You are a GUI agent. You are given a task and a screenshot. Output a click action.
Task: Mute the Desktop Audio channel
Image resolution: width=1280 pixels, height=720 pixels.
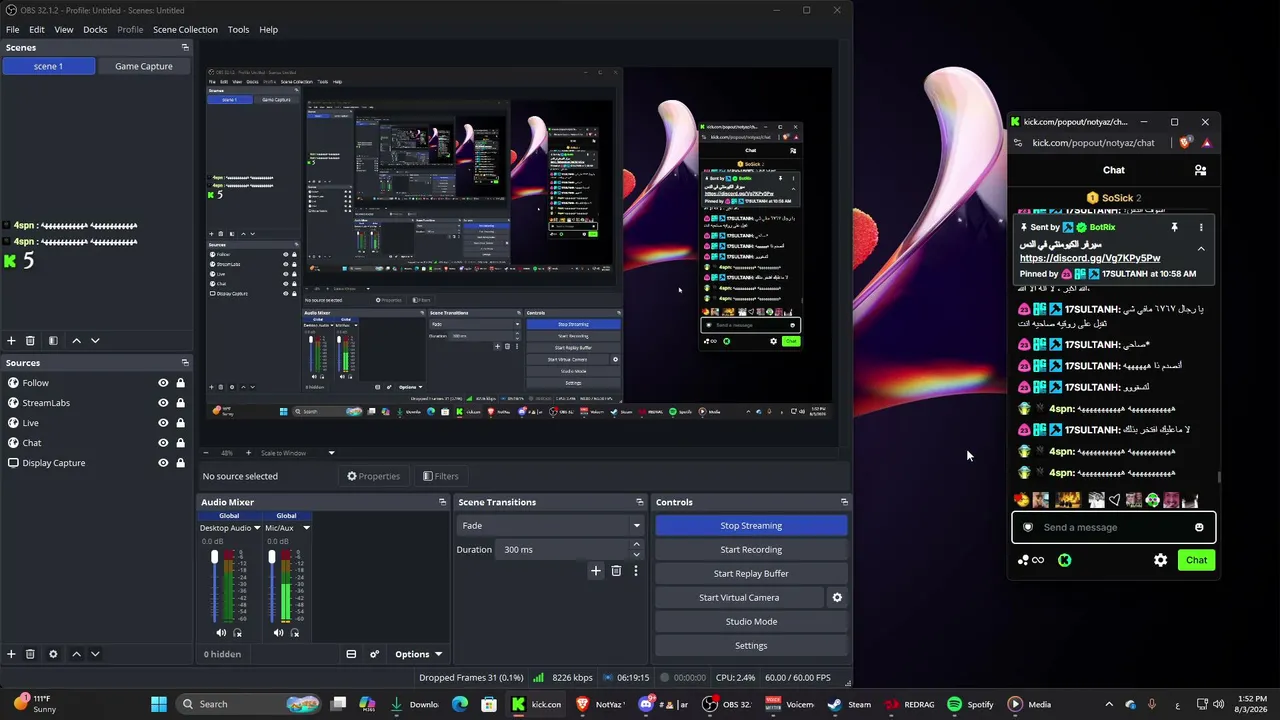click(x=221, y=633)
